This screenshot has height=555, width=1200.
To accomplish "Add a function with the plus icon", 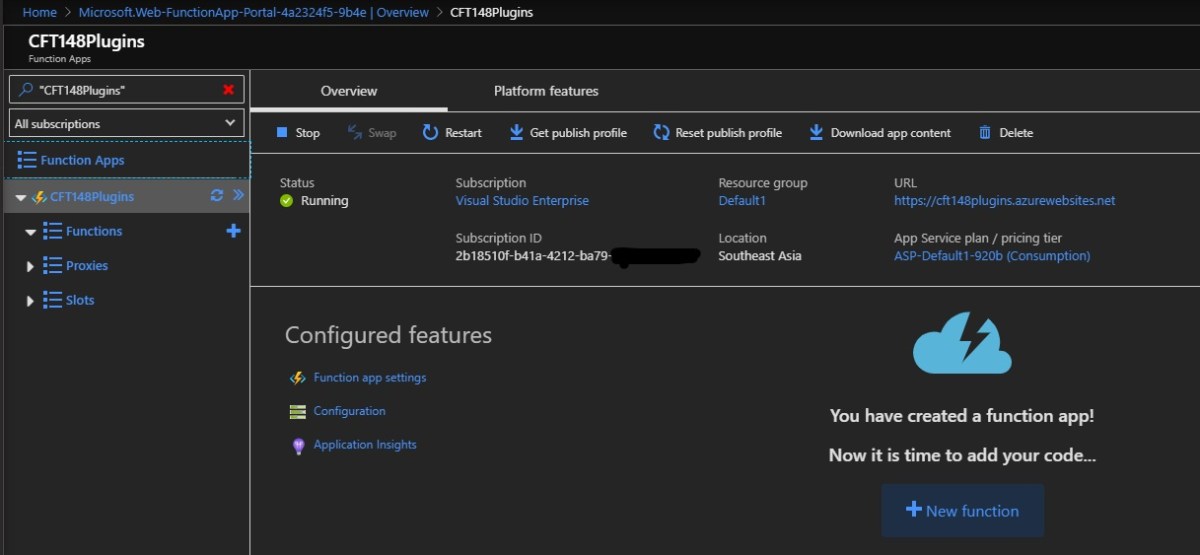I will [234, 231].
